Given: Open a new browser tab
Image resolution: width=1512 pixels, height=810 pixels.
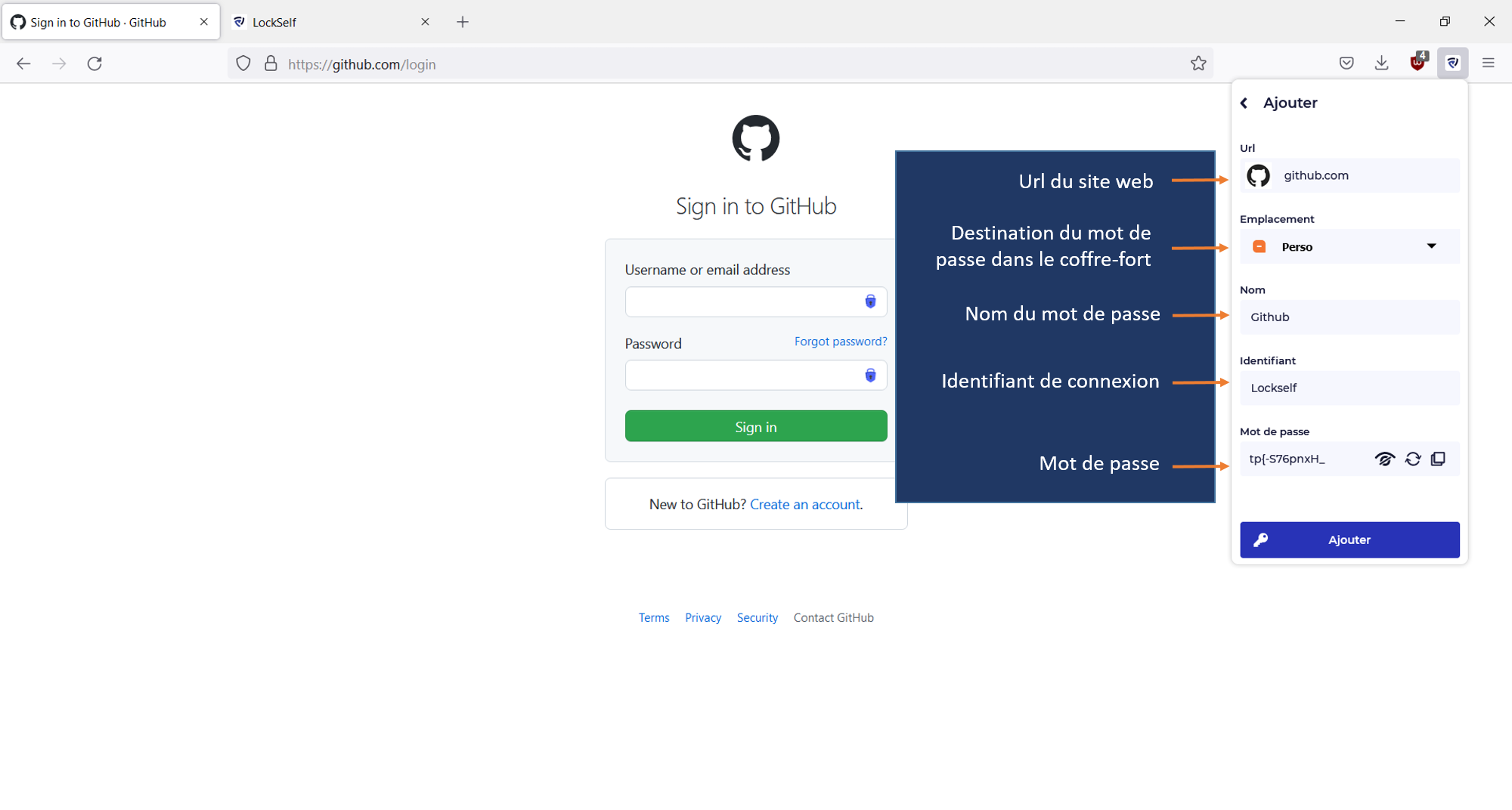Looking at the screenshot, I should [463, 22].
